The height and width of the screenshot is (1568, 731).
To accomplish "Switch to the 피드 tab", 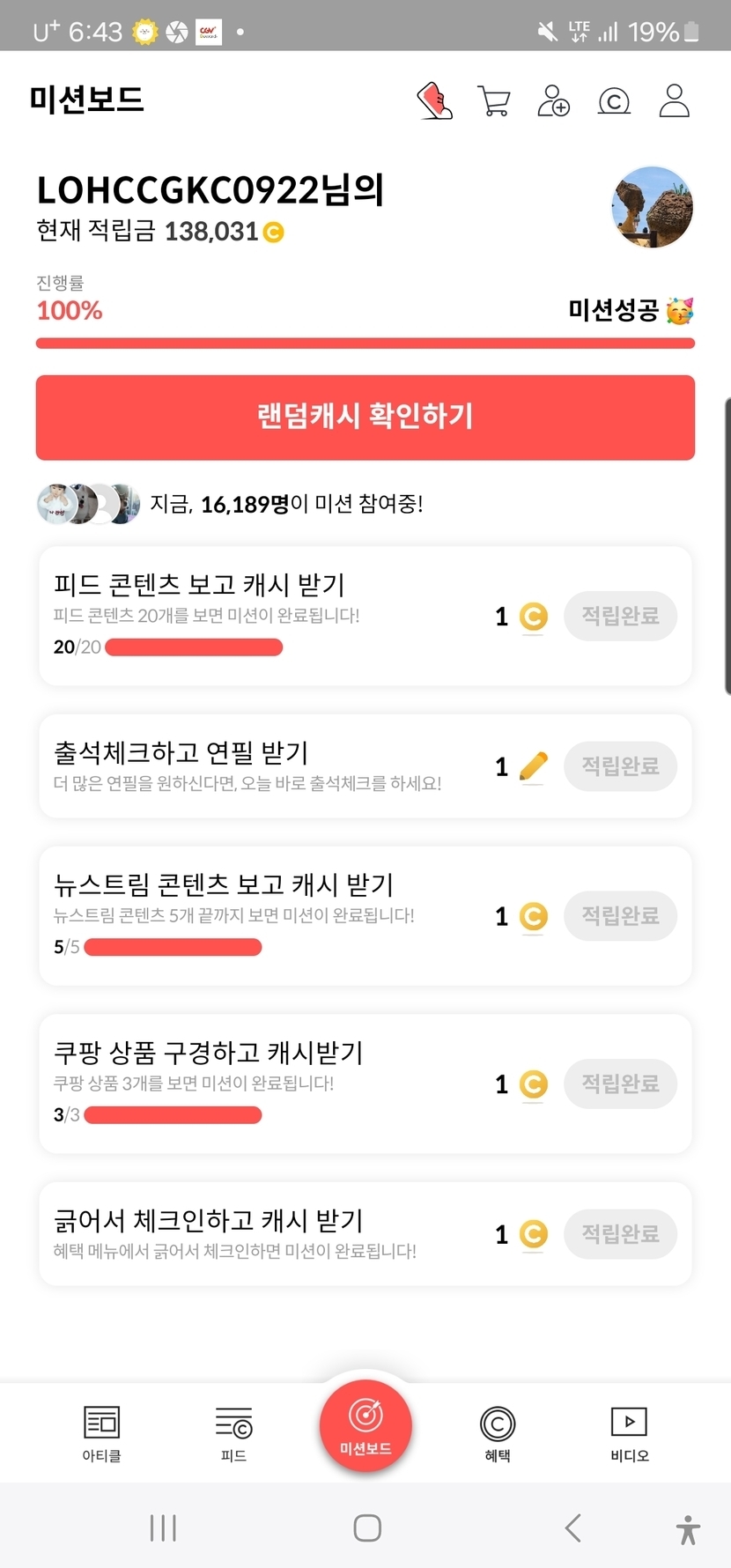I will pos(233,1433).
